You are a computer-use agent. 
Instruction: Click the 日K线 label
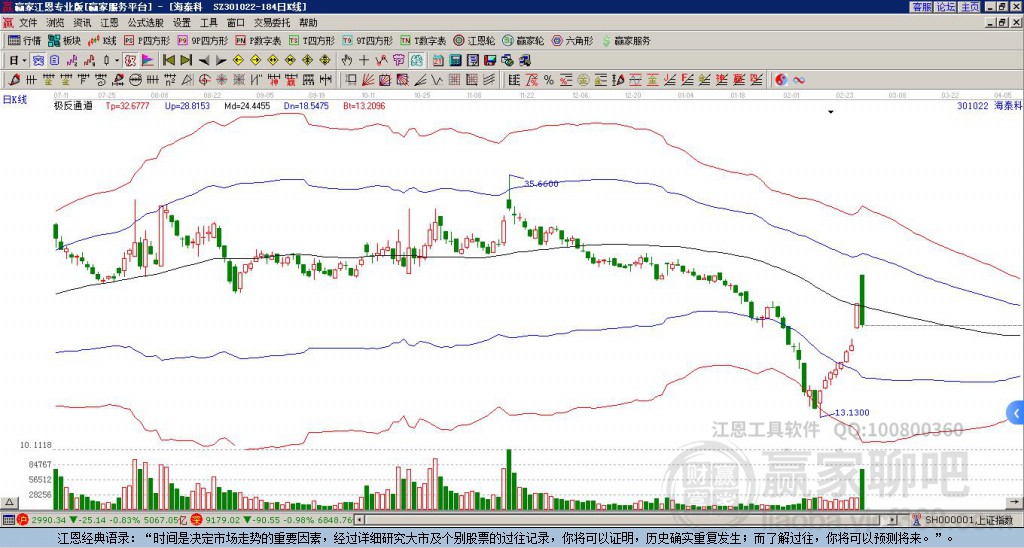tap(15, 100)
